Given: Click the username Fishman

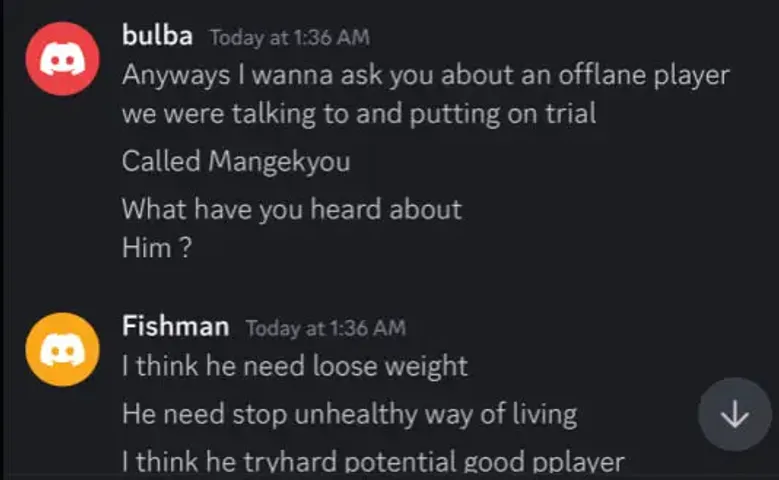Looking at the screenshot, I should pos(175,327).
